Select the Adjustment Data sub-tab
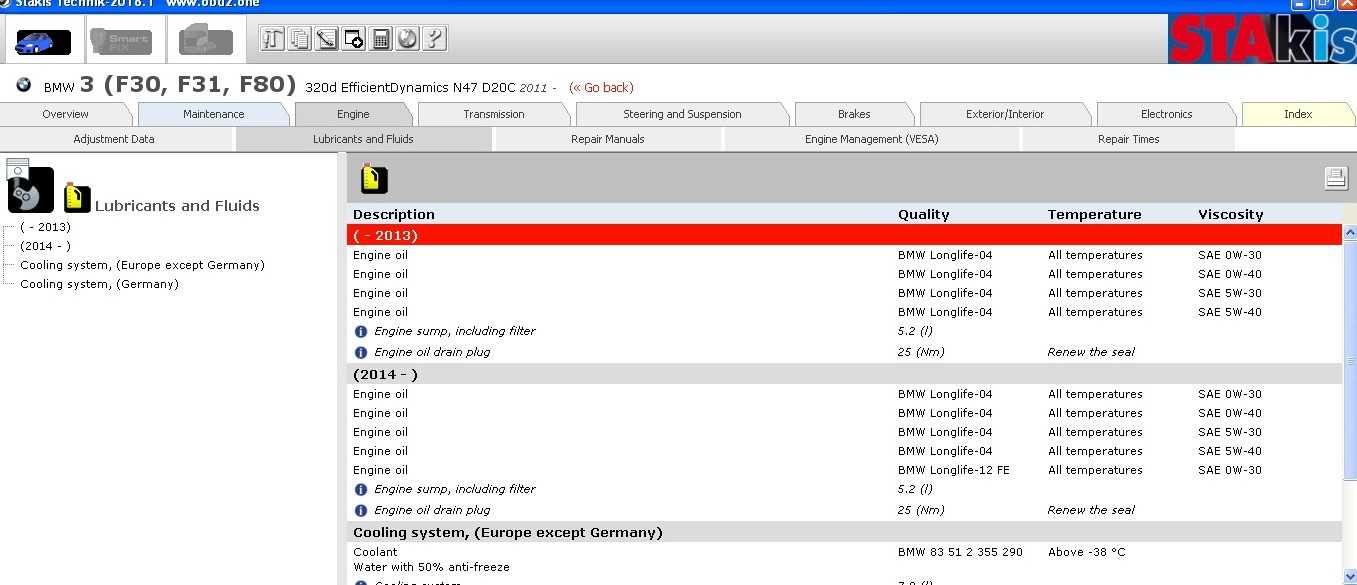The height and width of the screenshot is (585, 1357). coord(114,139)
